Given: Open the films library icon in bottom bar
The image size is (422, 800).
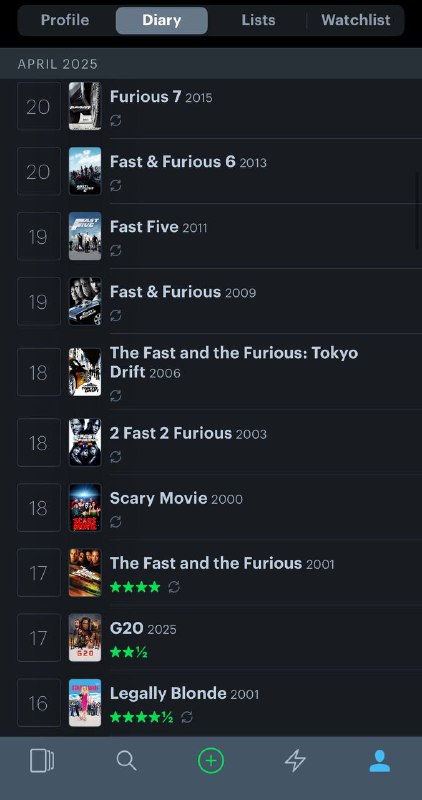Looking at the screenshot, I should click(x=42, y=761).
